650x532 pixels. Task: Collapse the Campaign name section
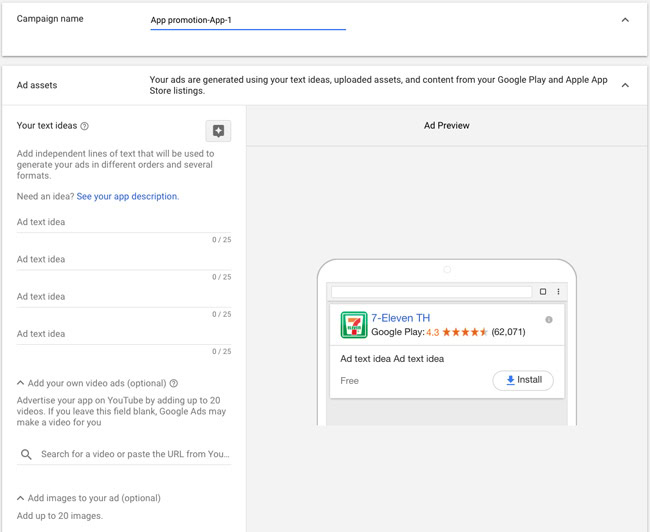(625, 20)
